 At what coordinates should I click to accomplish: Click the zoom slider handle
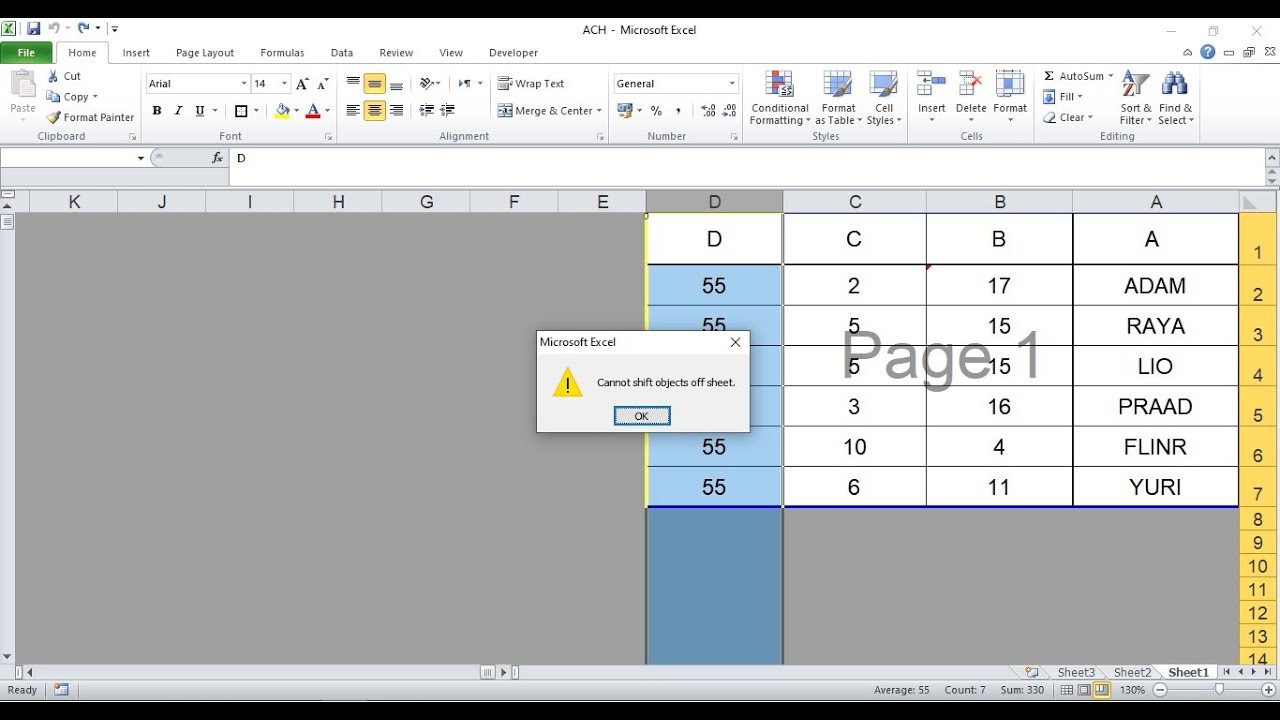1219,690
